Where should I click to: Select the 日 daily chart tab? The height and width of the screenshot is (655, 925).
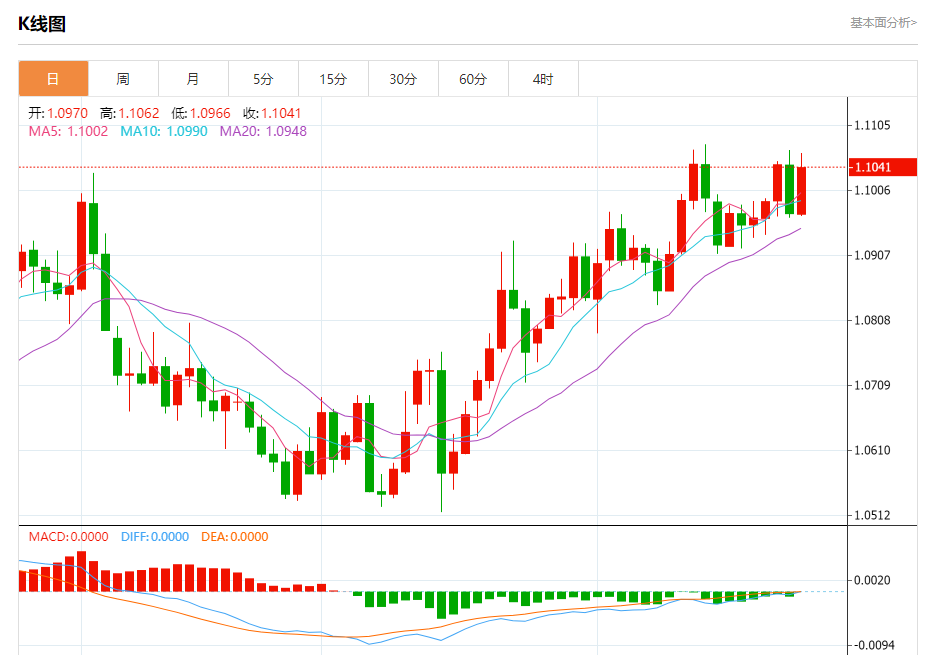(54, 78)
